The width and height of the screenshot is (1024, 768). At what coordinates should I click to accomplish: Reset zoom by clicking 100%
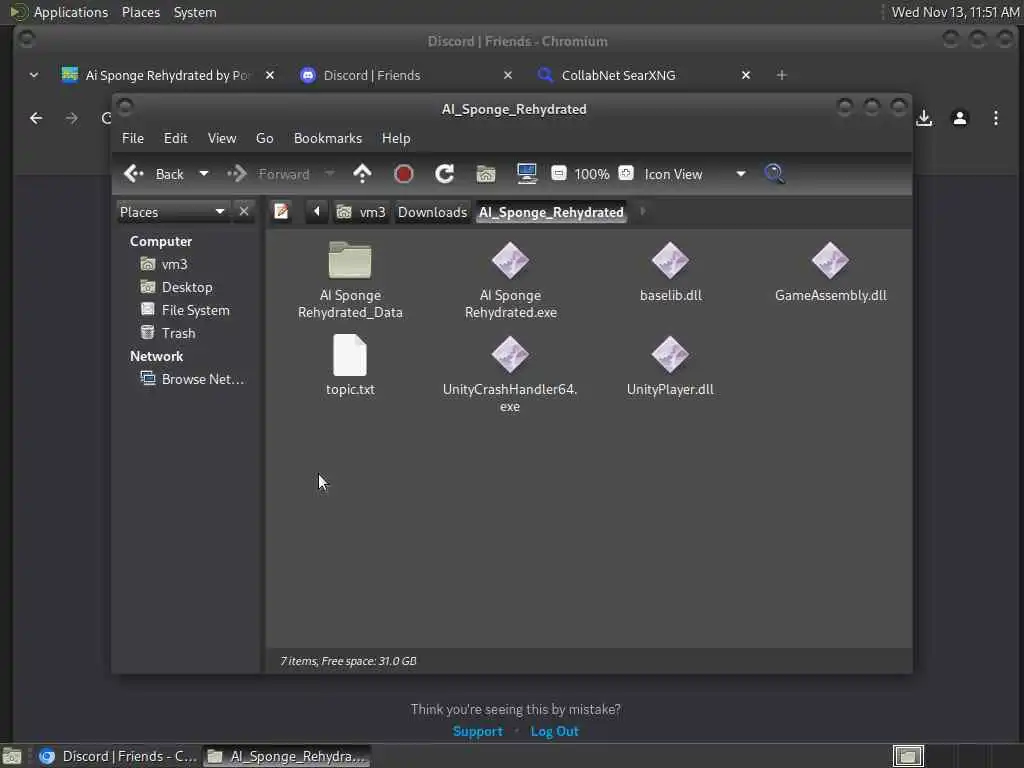point(592,174)
